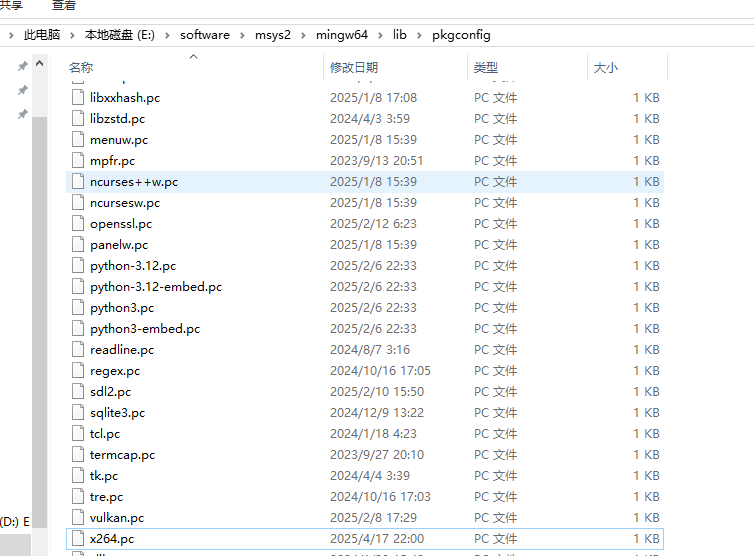
Task: Jump to the lib folder breadcrumb
Action: (x=400, y=35)
